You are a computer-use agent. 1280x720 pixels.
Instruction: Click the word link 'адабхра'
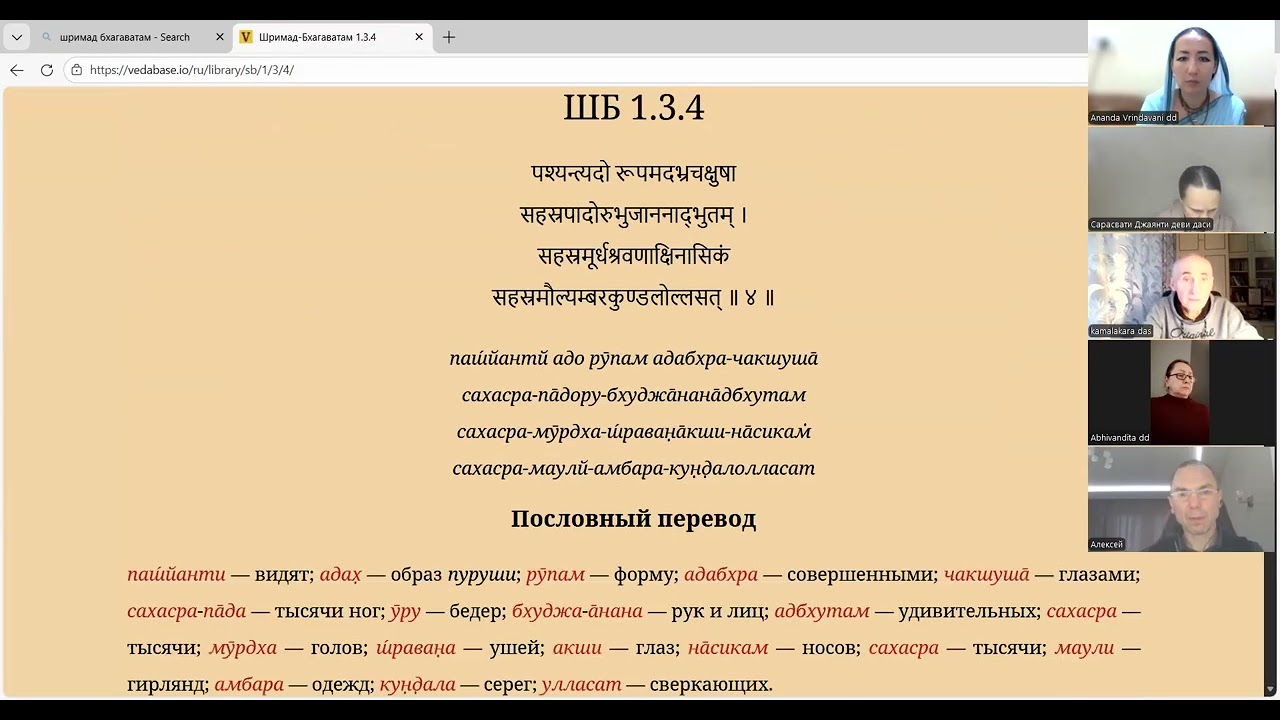(721, 575)
